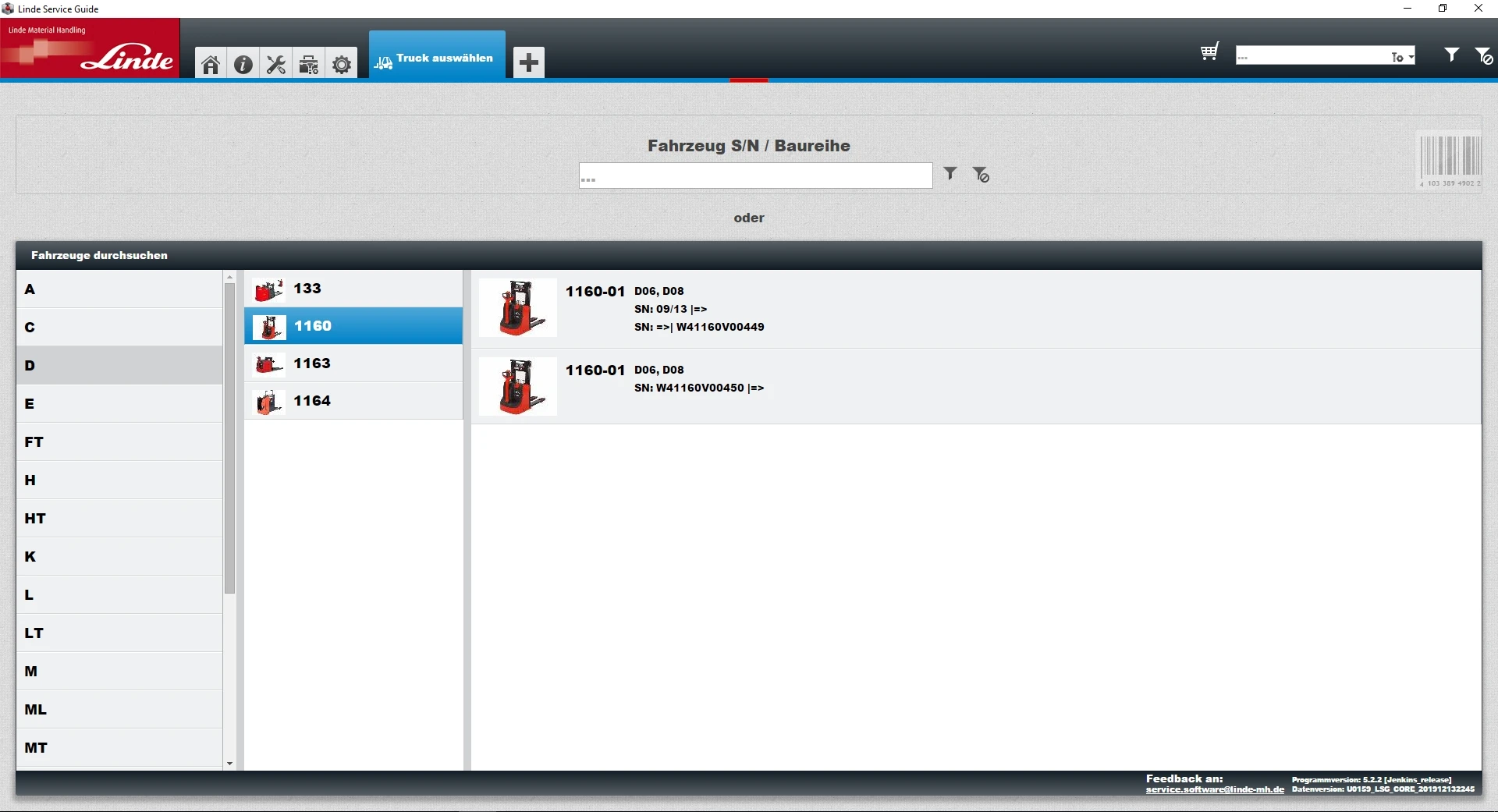Open the truck with parts icon
Screen dimensions: 1498x812
pyautogui.click(x=309, y=64)
